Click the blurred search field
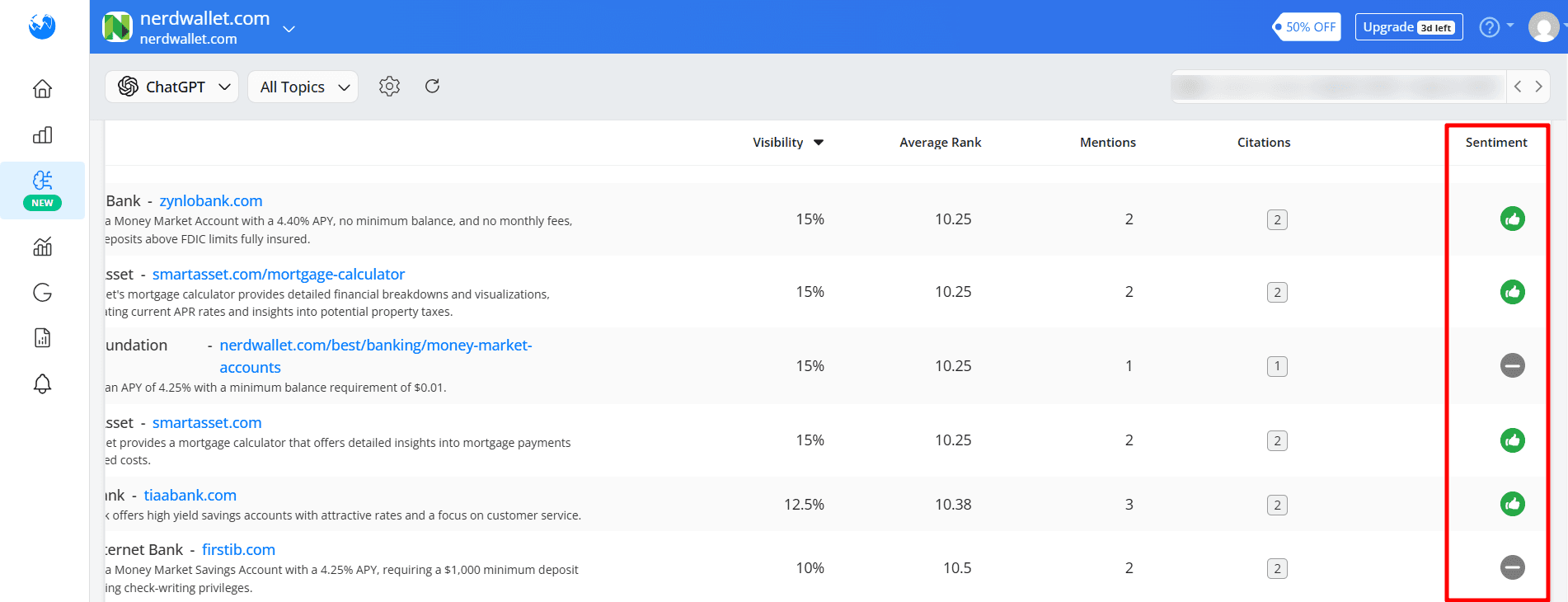The height and width of the screenshot is (602, 1568). pyautogui.click(x=1339, y=87)
